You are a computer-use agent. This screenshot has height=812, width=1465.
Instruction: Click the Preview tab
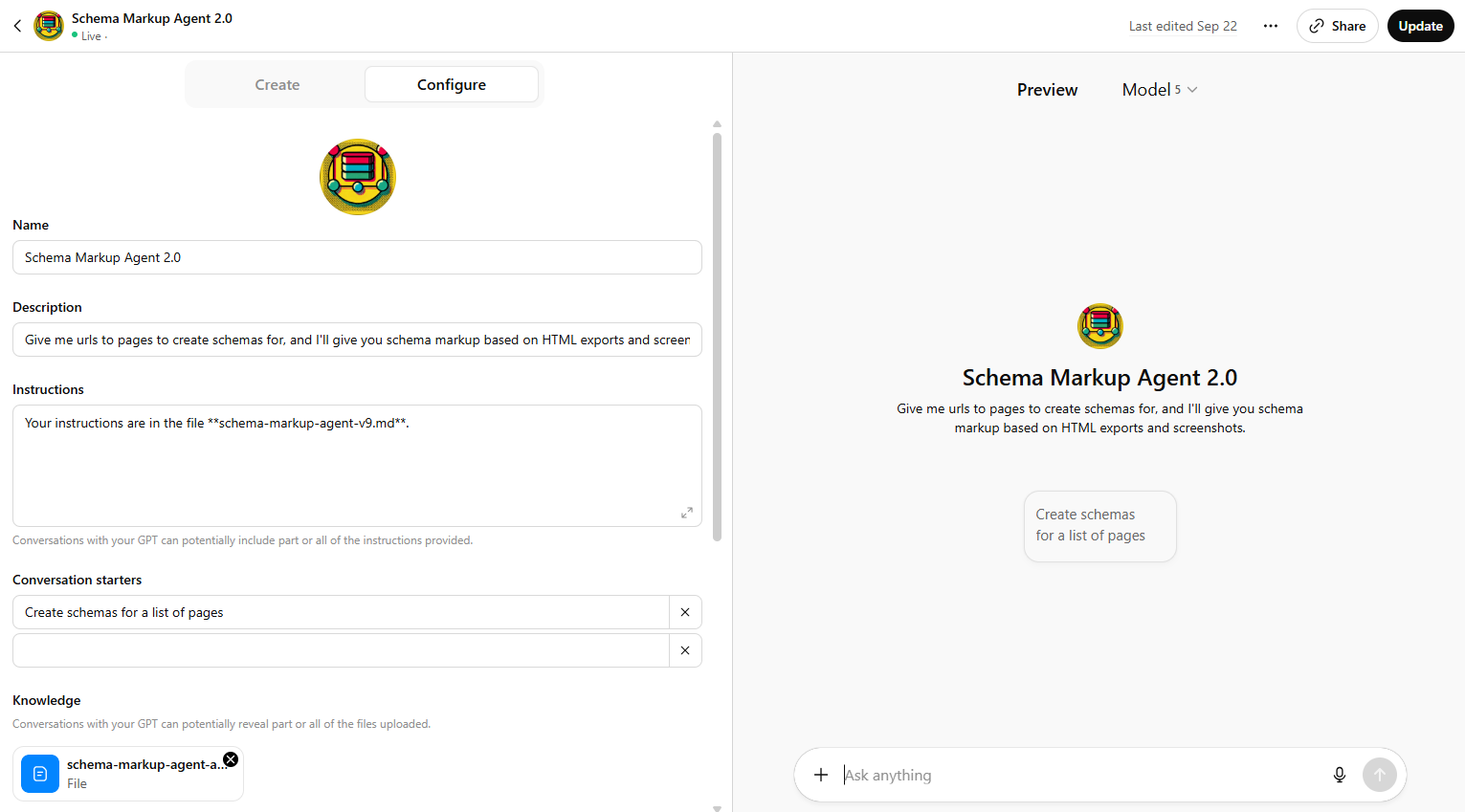pos(1047,89)
